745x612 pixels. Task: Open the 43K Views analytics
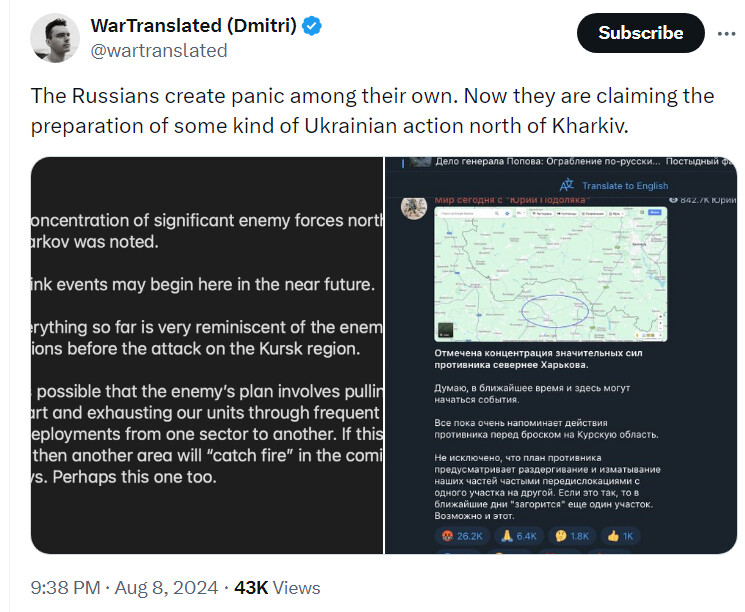tap(277, 587)
